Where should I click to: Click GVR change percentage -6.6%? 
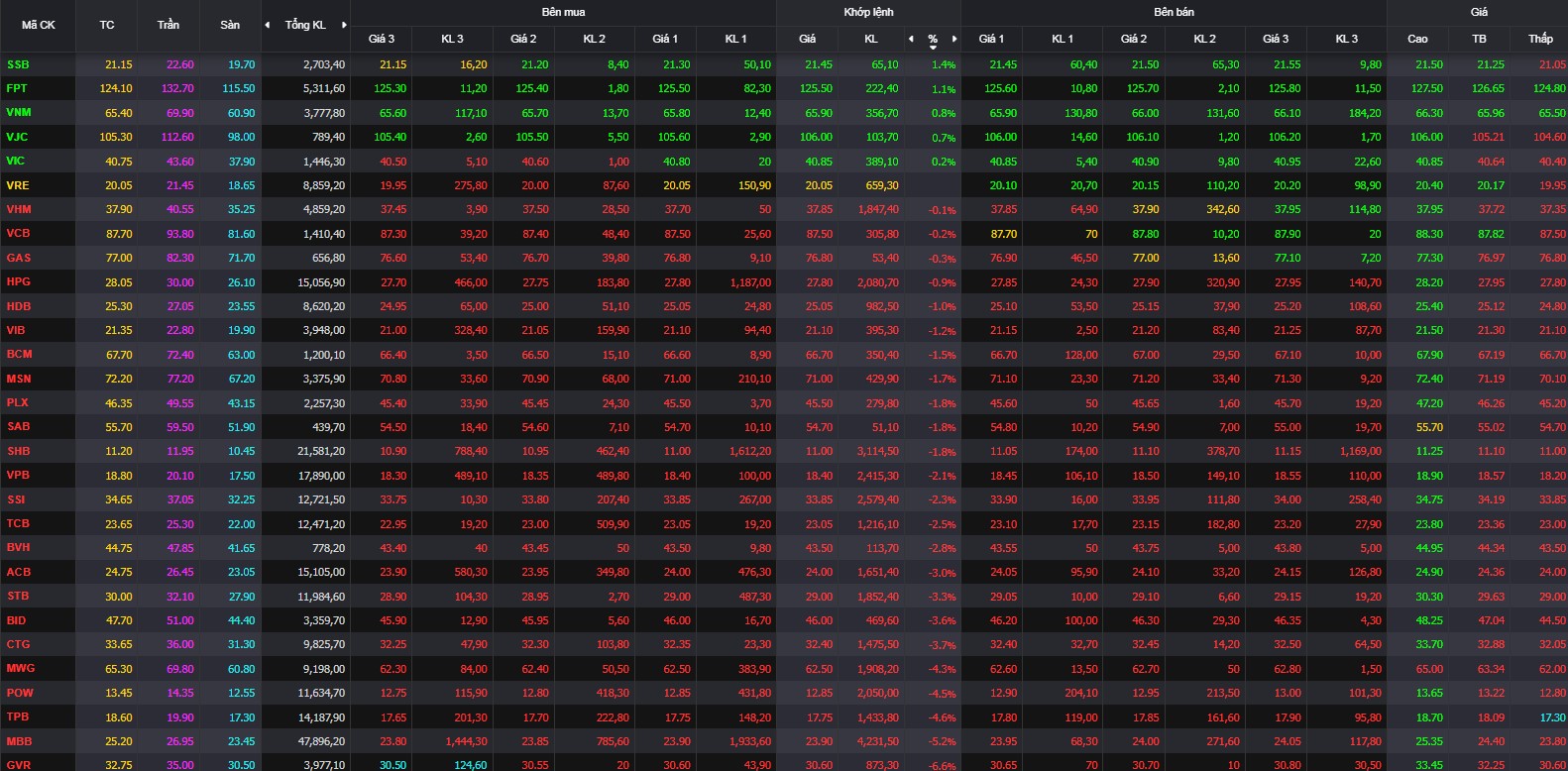(x=942, y=766)
